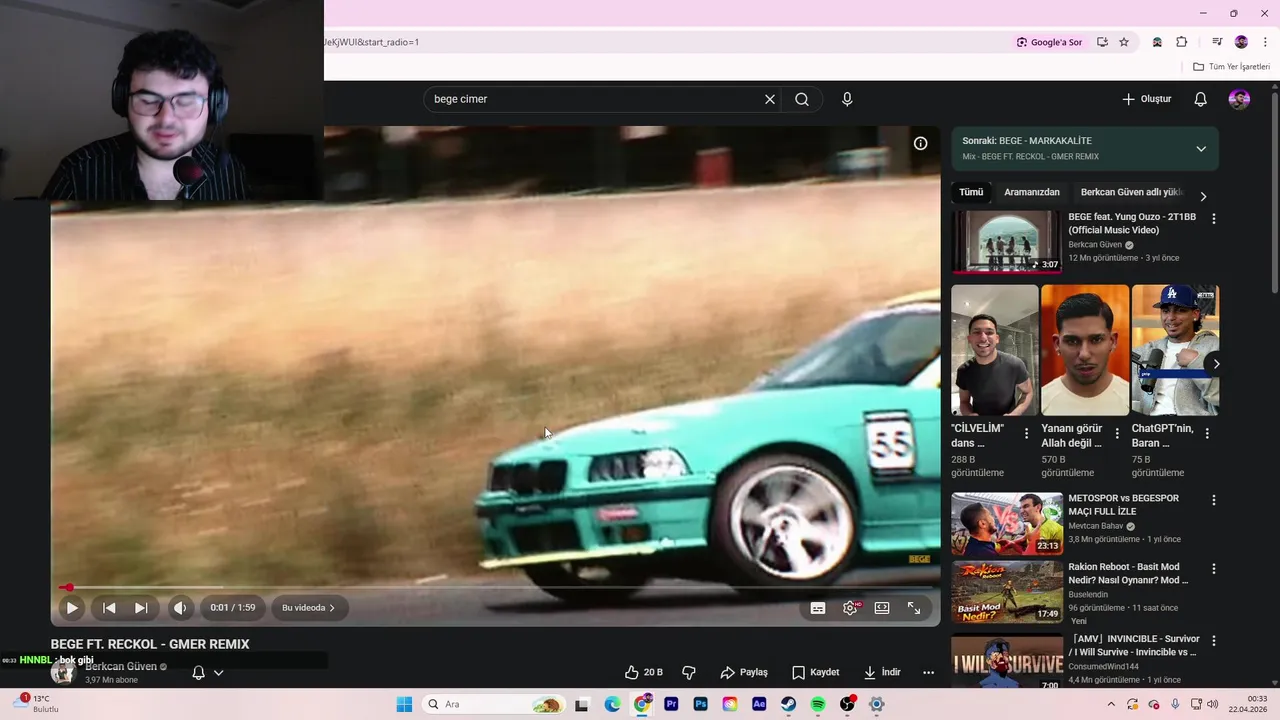Clear the search box text
Viewport: 1280px width, 720px height.
coord(770,99)
